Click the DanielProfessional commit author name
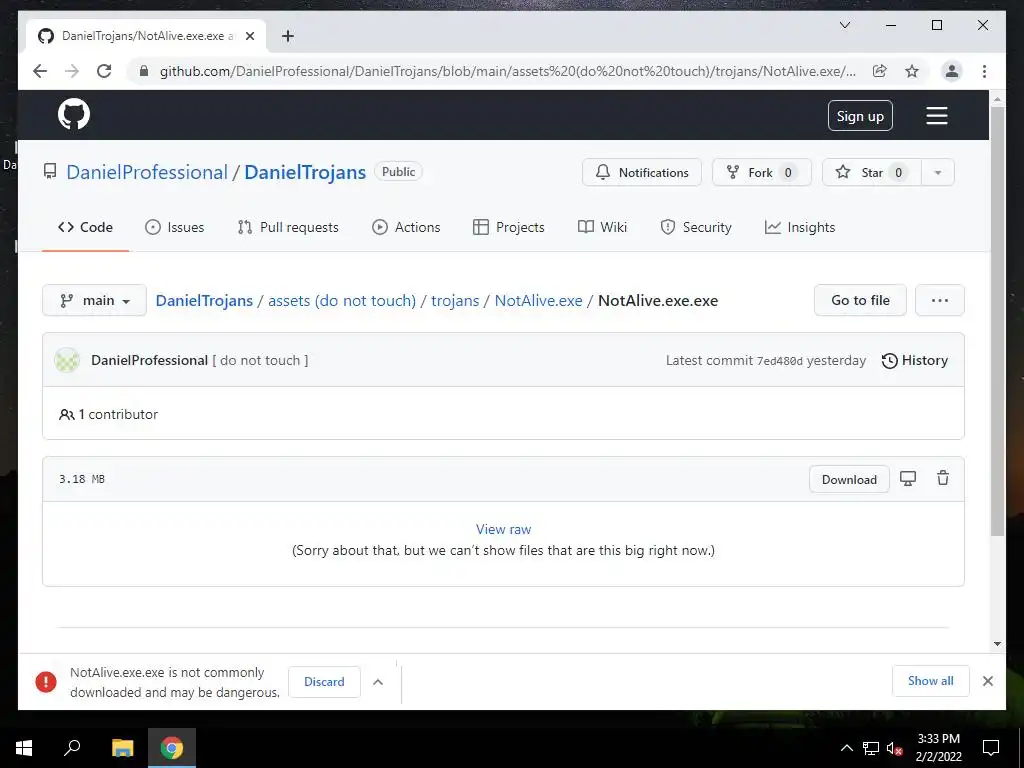Image resolution: width=1024 pixels, height=768 pixels. click(150, 360)
